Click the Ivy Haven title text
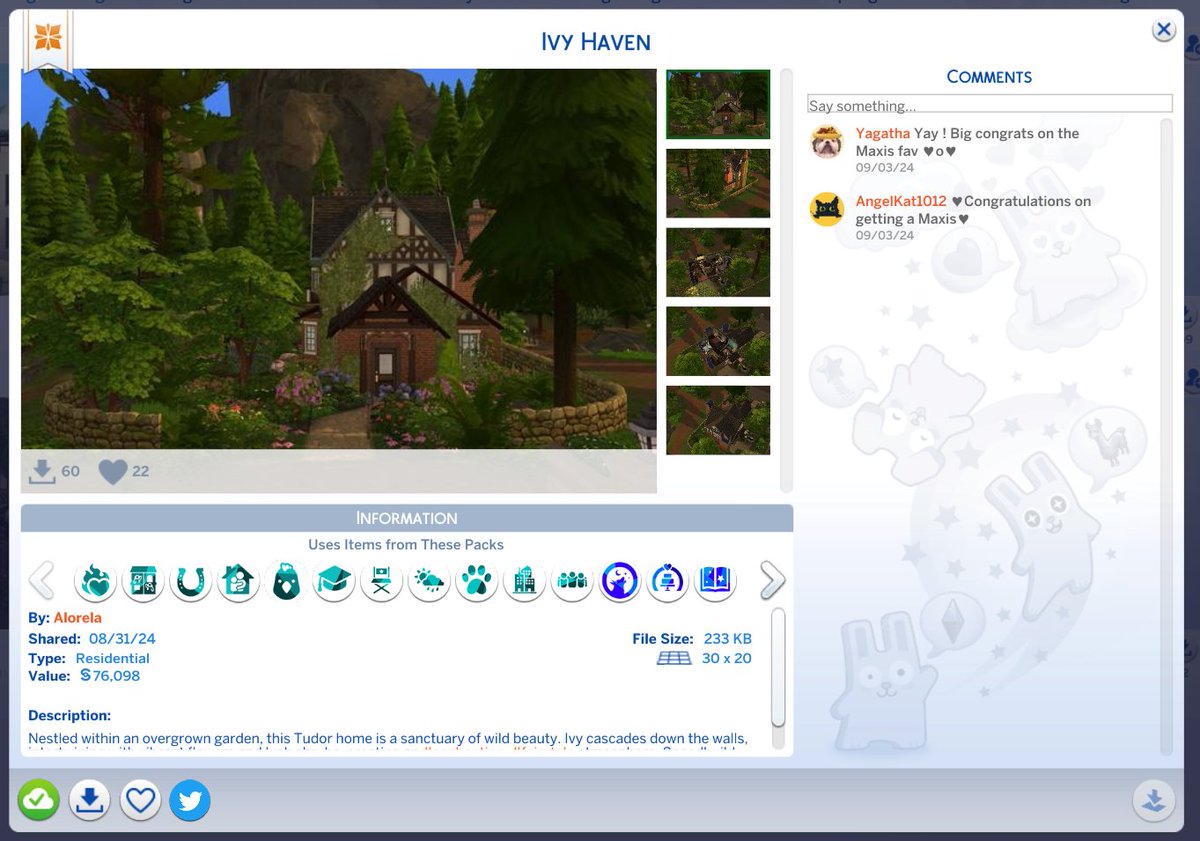The width and height of the screenshot is (1200, 841). click(595, 42)
